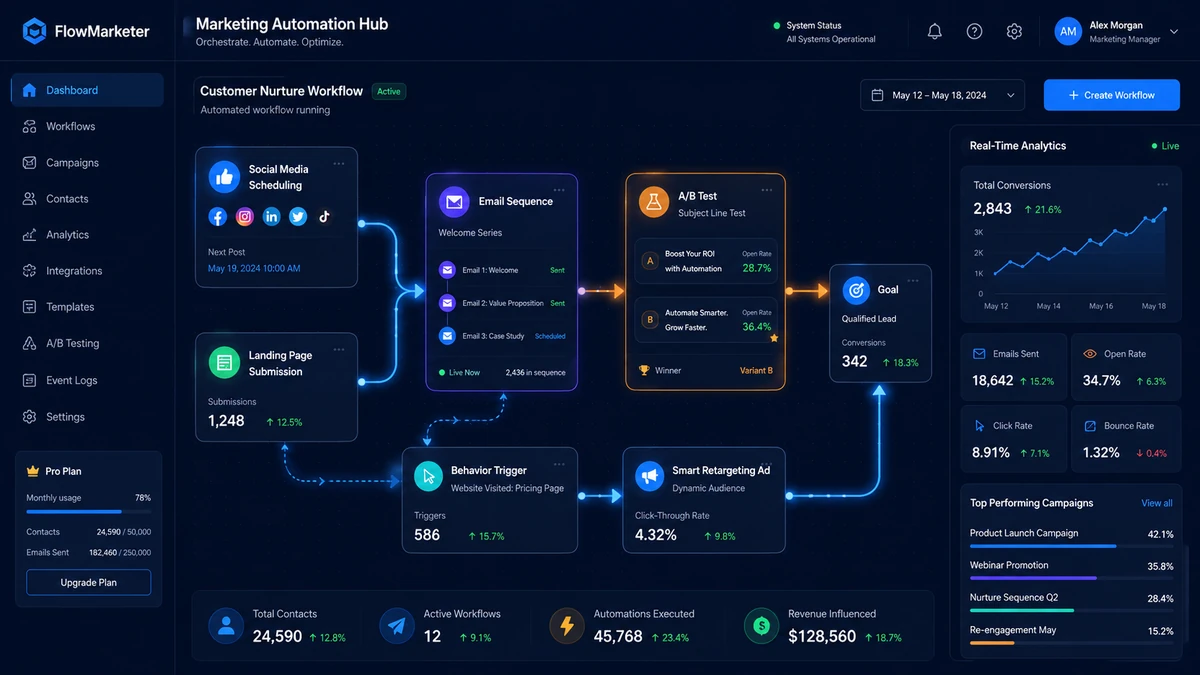Click the Instagram icon in Social Media Scheduling
The image size is (1200, 675).
245,216
